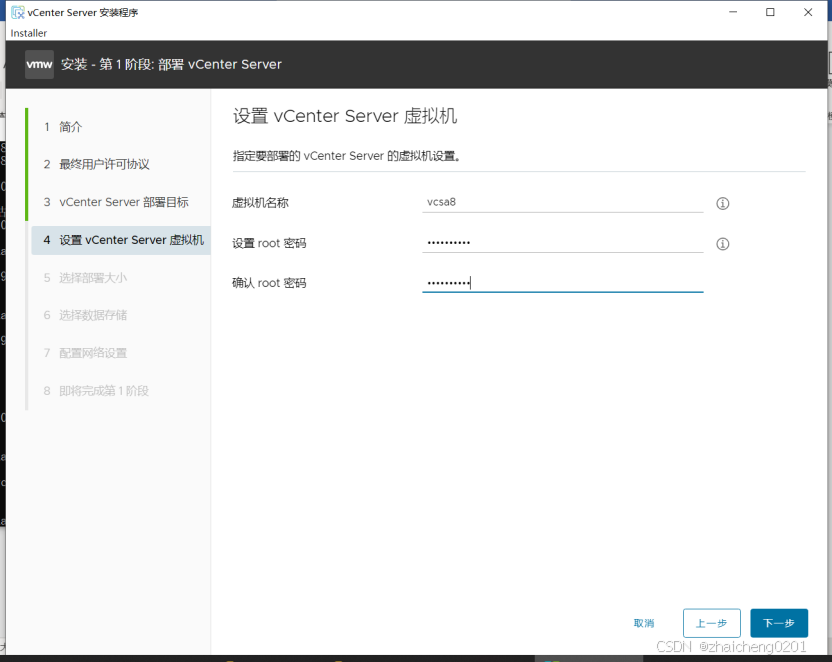Click the 取消 cancel link
Image resolution: width=832 pixels, height=662 pixels.
(x=644, y=623)
